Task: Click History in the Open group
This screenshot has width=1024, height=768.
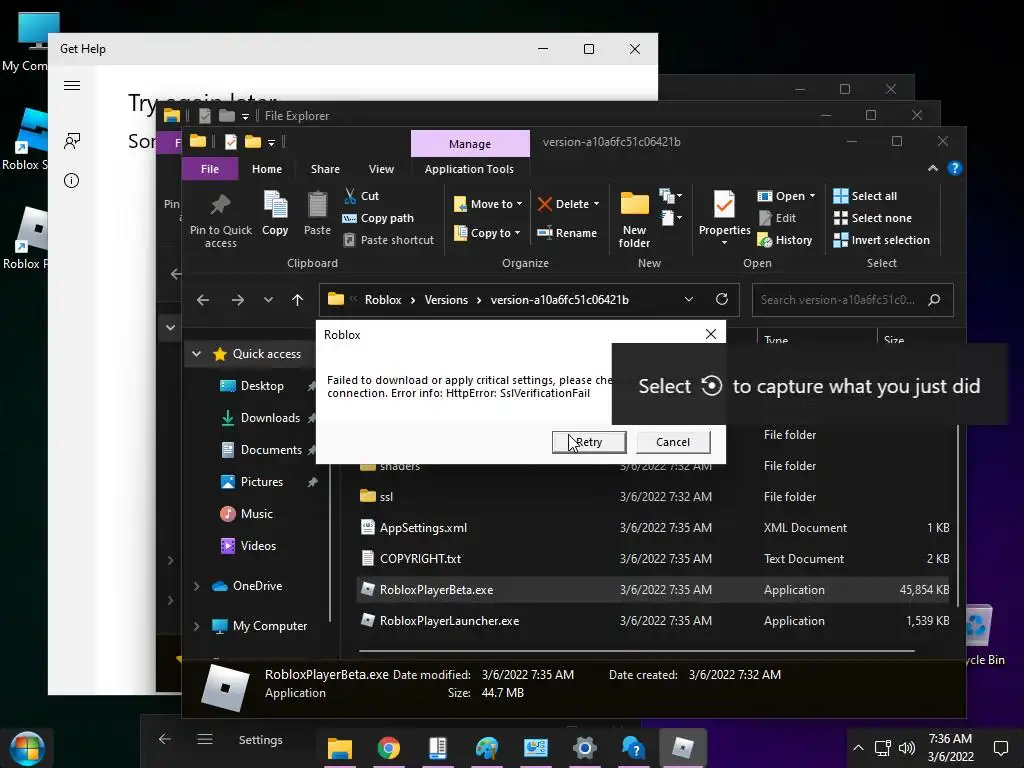Action: [x=785, y=240]
